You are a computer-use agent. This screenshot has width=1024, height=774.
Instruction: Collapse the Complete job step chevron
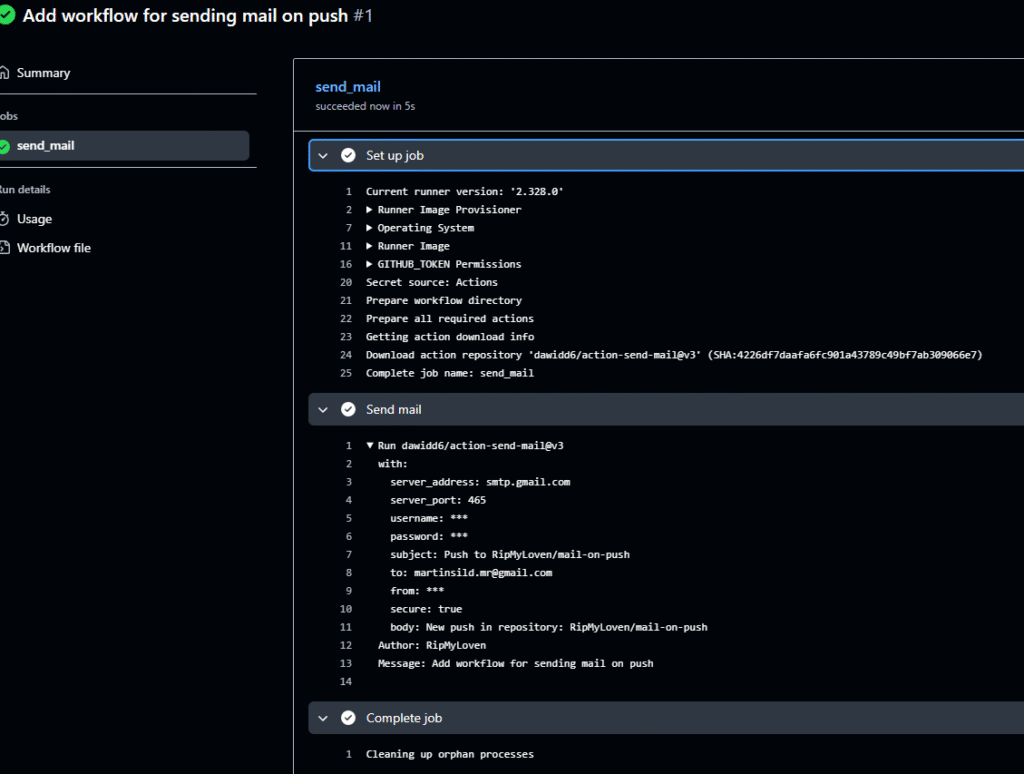(323, 718)
